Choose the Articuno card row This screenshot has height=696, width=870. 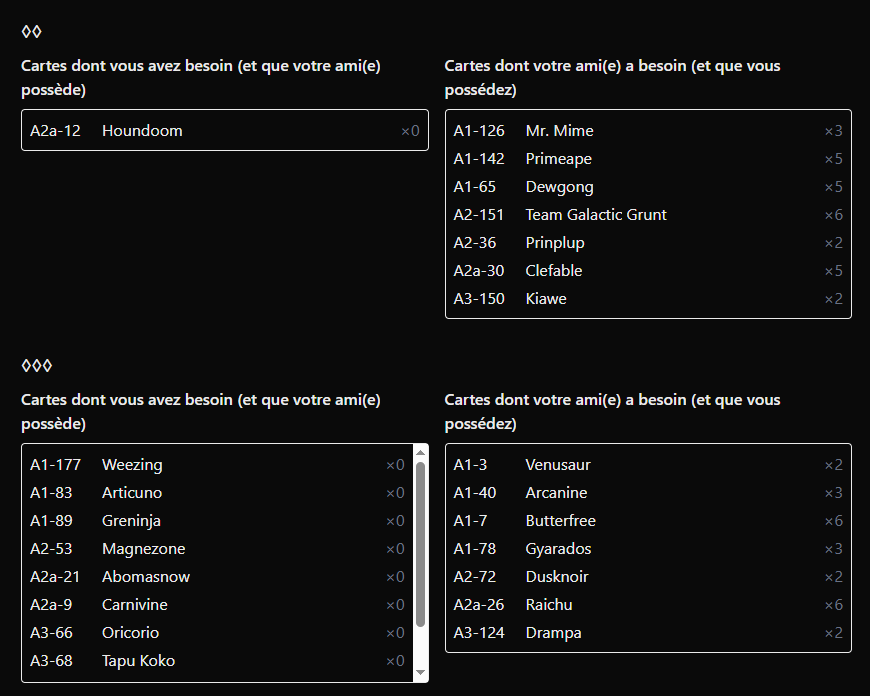pyautogui.click(x=216, y=493)
